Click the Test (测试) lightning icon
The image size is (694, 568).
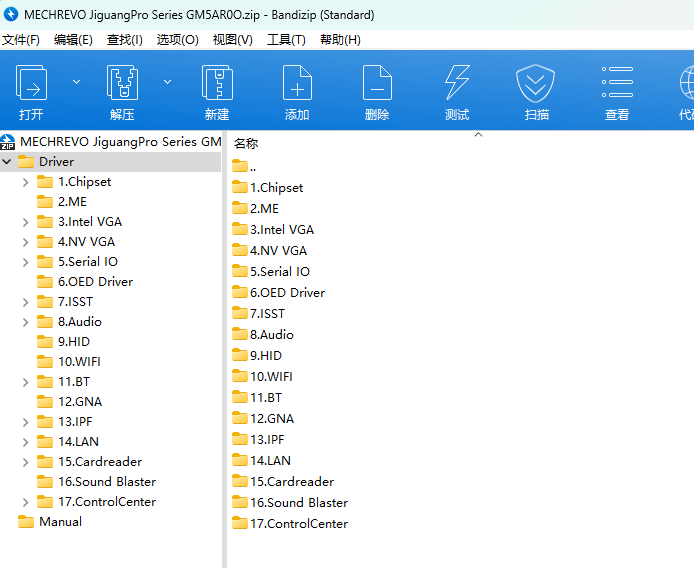pos(457,82)
